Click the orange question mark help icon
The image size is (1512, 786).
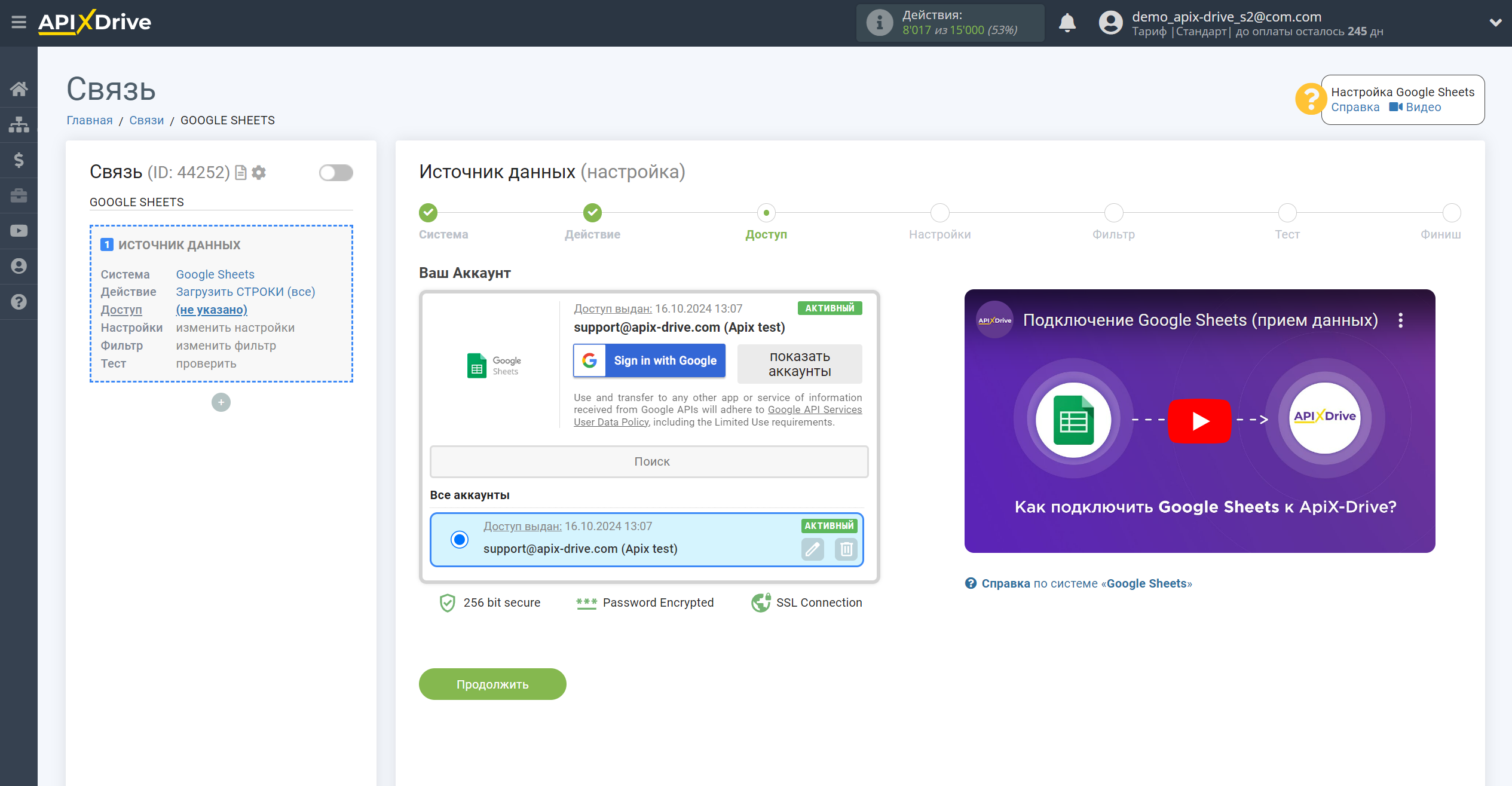coord(1310,99)
